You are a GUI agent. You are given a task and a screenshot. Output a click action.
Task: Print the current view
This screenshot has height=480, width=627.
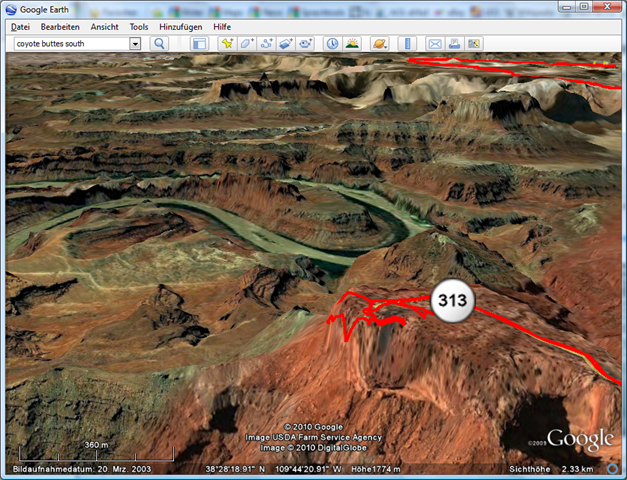(454, 44)
